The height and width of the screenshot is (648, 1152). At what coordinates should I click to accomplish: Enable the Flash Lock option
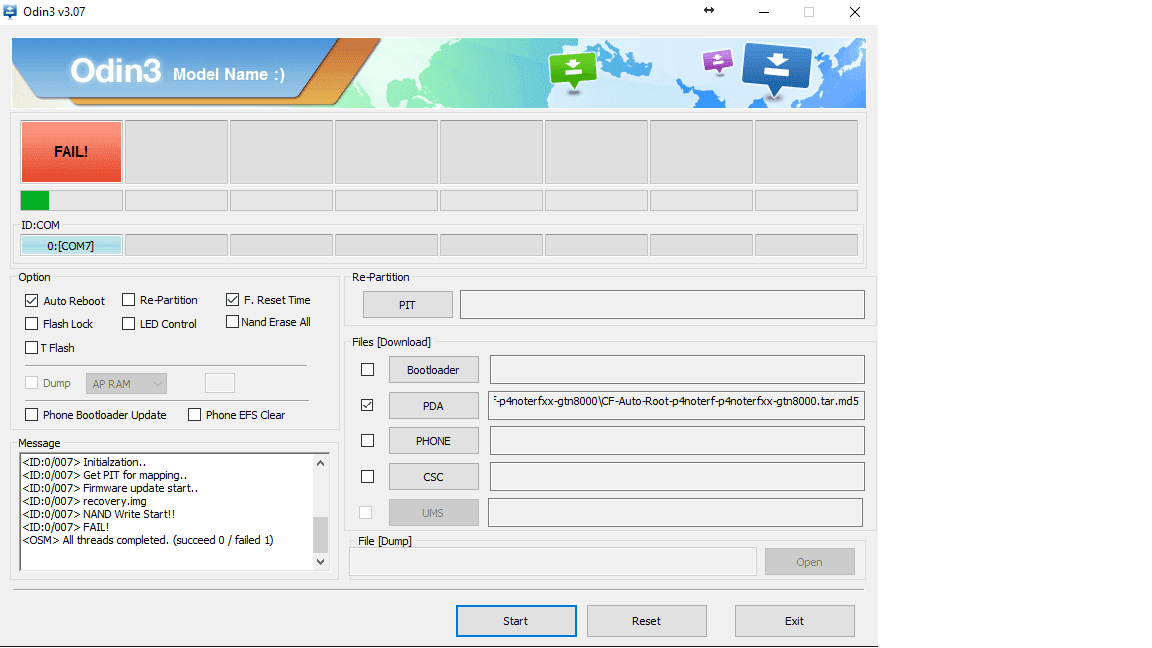32,323
